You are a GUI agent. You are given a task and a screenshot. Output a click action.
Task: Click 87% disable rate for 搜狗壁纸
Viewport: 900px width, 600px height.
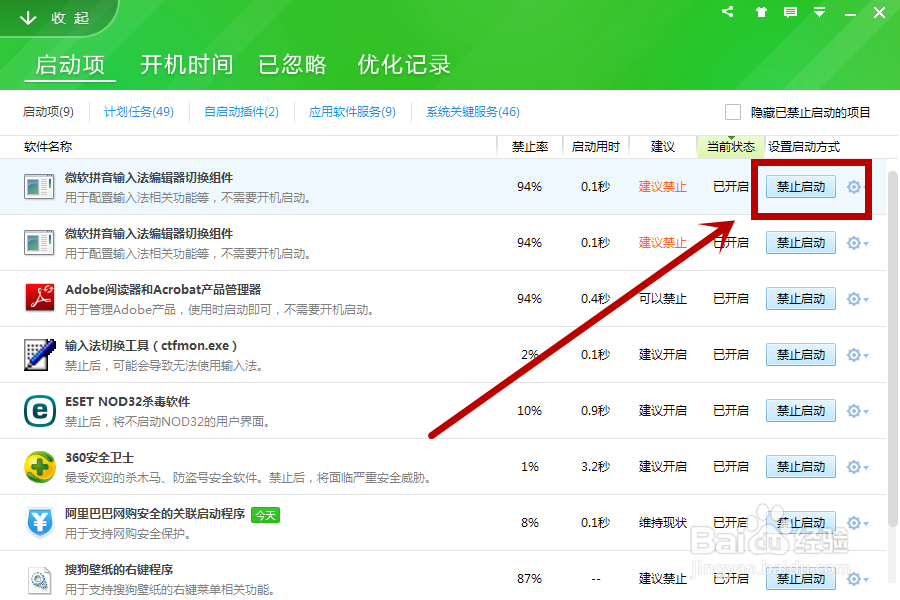(x=529, y=579)
